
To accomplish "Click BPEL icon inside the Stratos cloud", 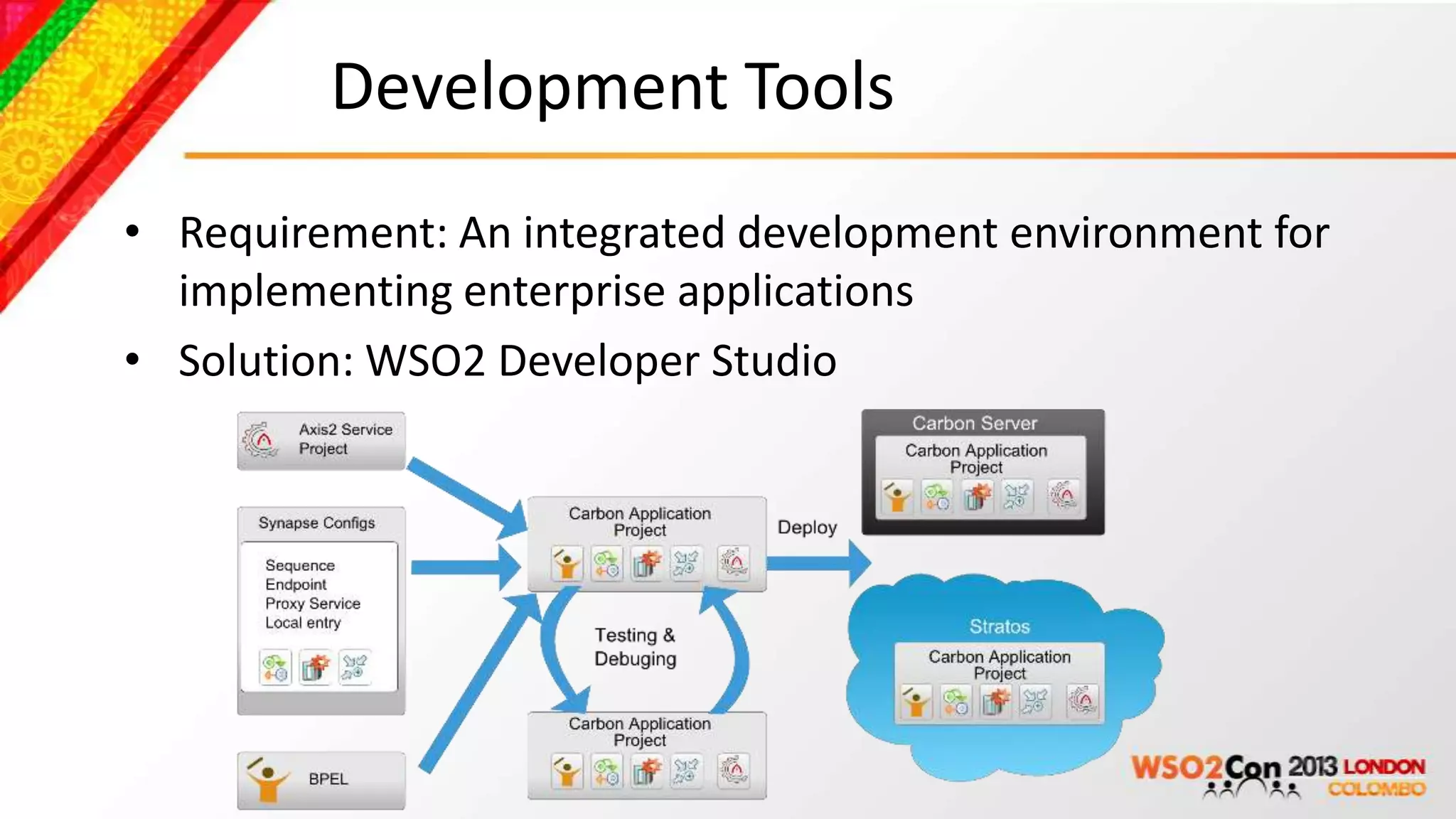I will (x=916, y=702).
